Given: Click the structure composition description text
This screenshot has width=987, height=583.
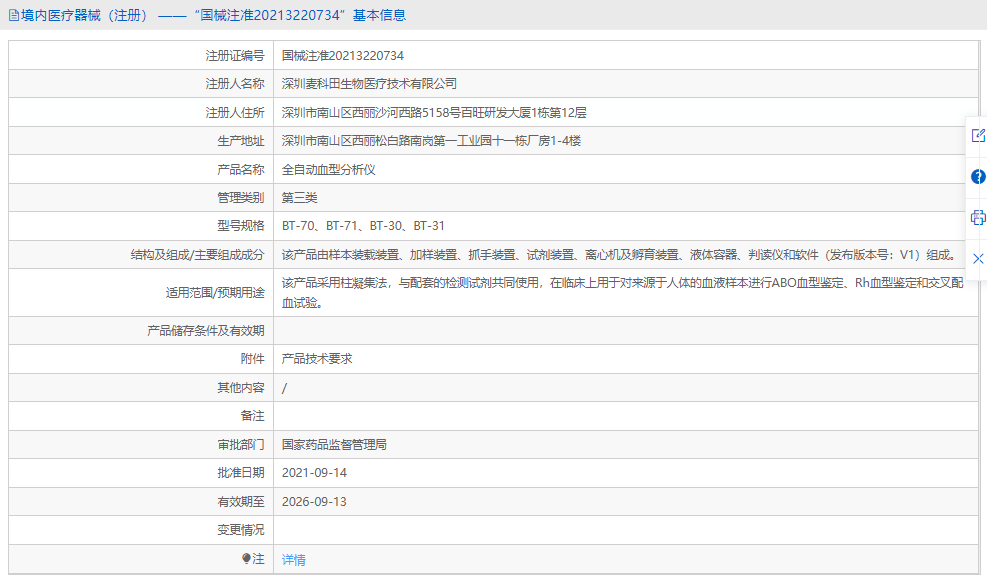Looking at the screenshot, I should pyautogui.click(x=619, y=255).
